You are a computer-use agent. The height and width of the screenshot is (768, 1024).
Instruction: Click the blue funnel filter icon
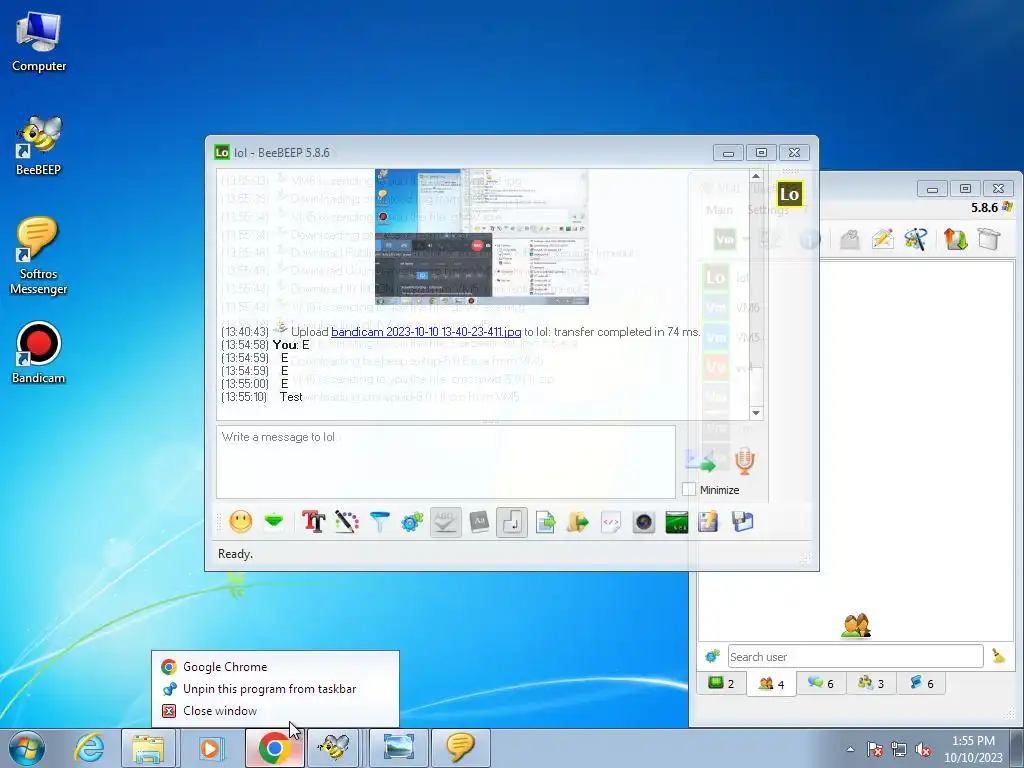pyautogui.click(x=379, y=522)
